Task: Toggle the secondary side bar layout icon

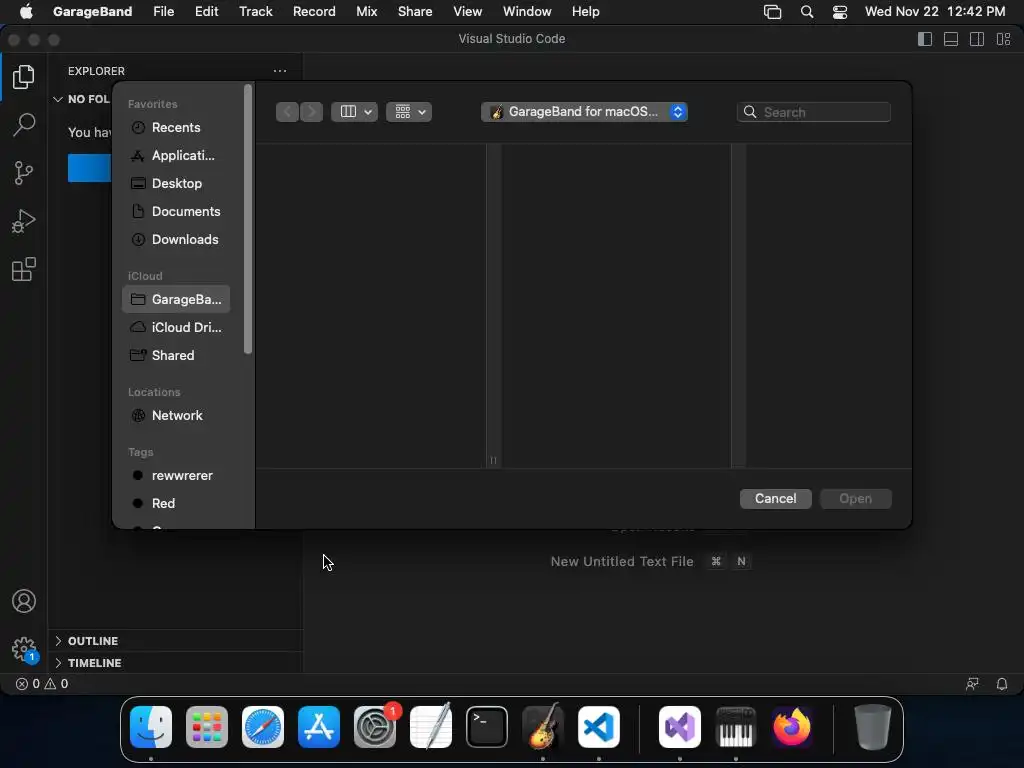Action: 977,39
